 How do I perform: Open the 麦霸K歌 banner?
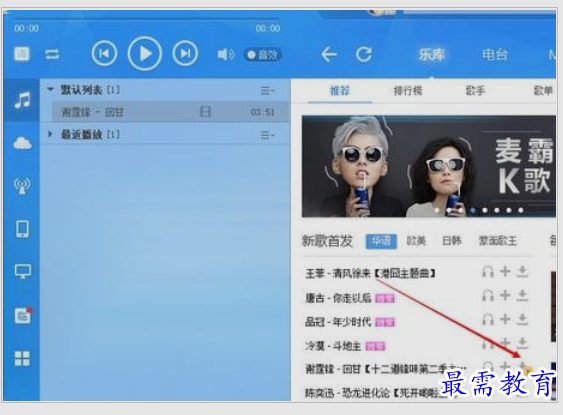[429, 166]
